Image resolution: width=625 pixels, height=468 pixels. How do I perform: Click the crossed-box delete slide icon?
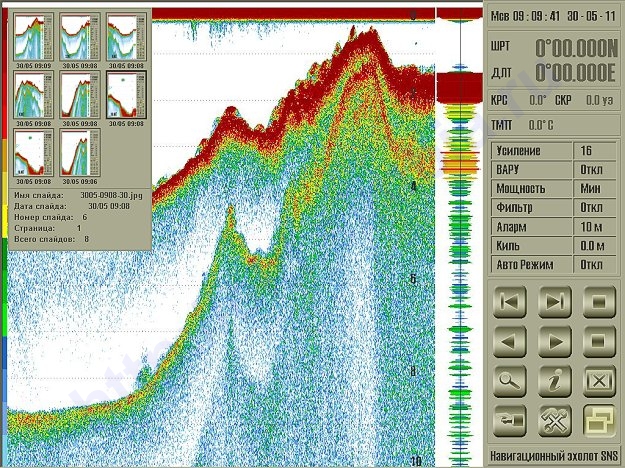(x=598, y=381)
